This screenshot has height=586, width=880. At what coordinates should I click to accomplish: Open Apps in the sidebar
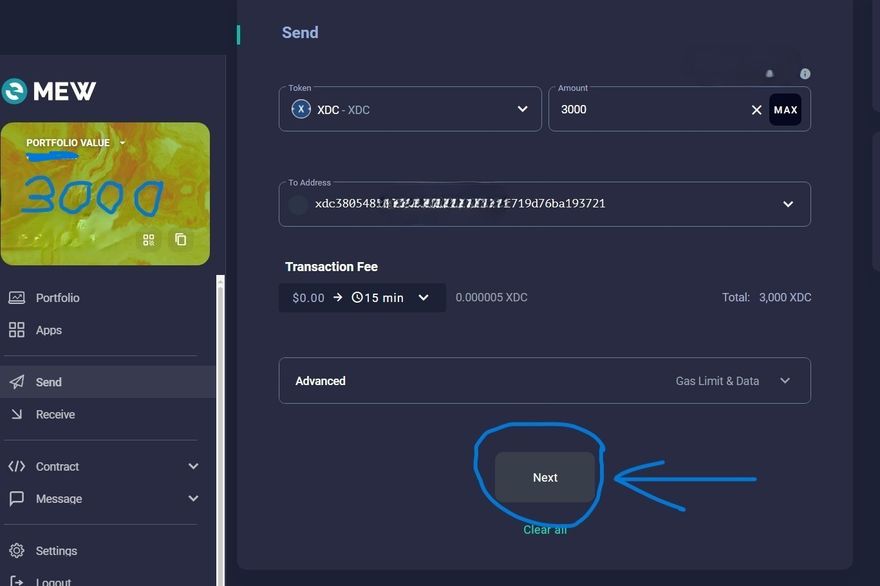[x=48, y=330]
